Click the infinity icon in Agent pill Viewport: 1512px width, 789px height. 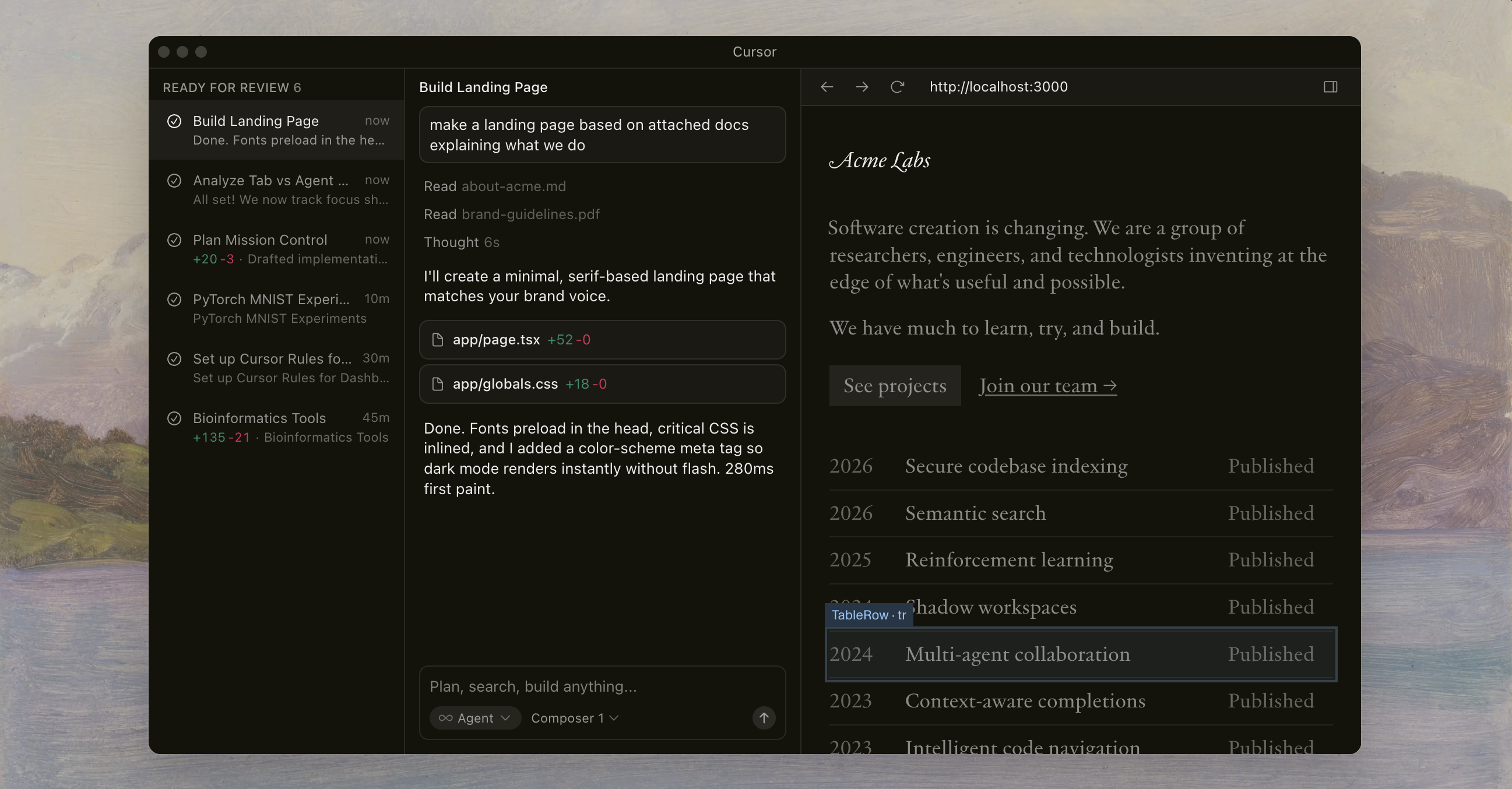tap(445, 718)
